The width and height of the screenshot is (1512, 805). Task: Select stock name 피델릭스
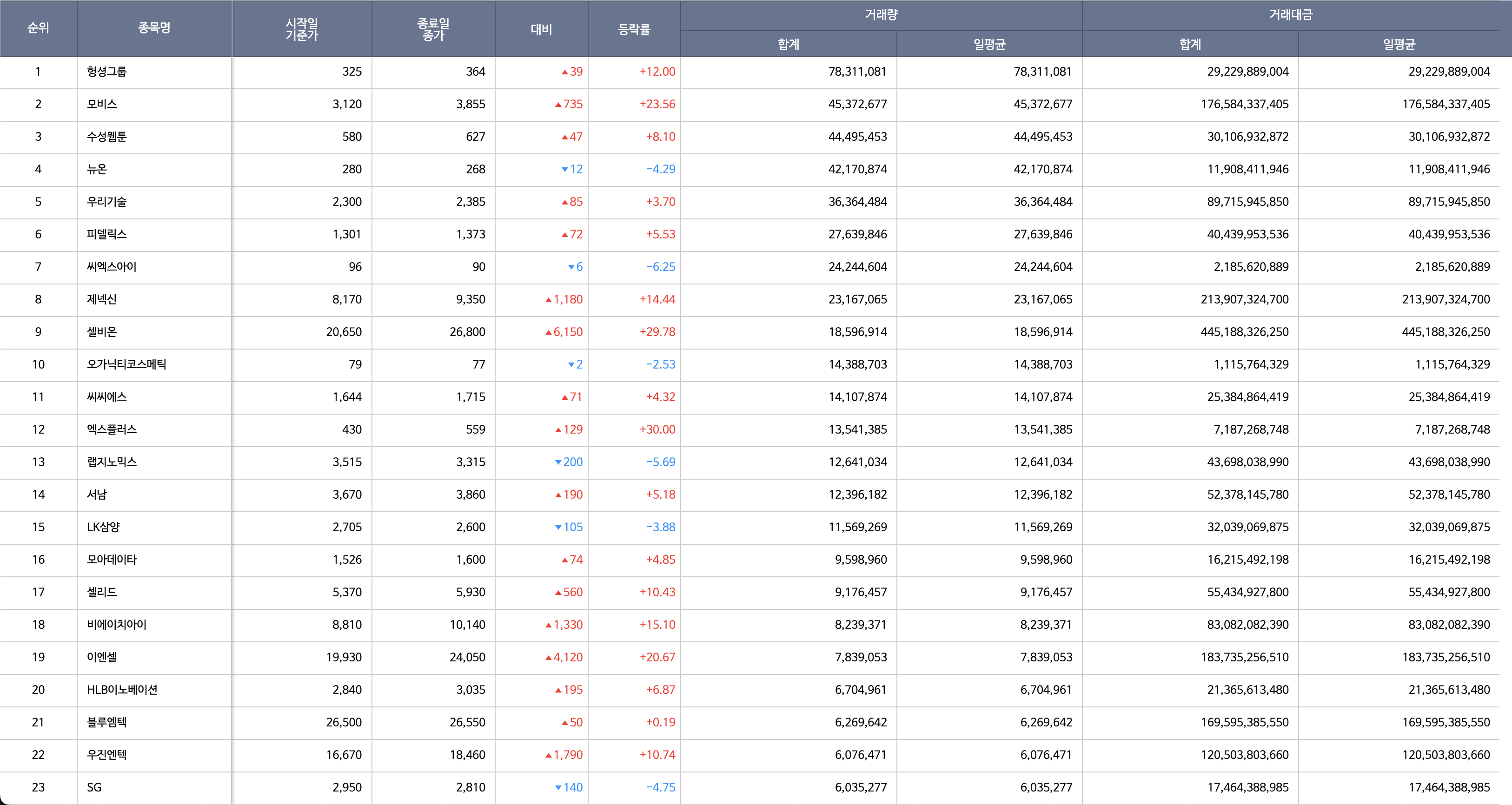point(107,234)
